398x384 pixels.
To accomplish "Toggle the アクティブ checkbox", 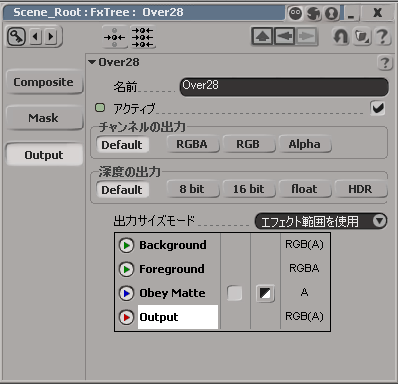I will point(378,108).
